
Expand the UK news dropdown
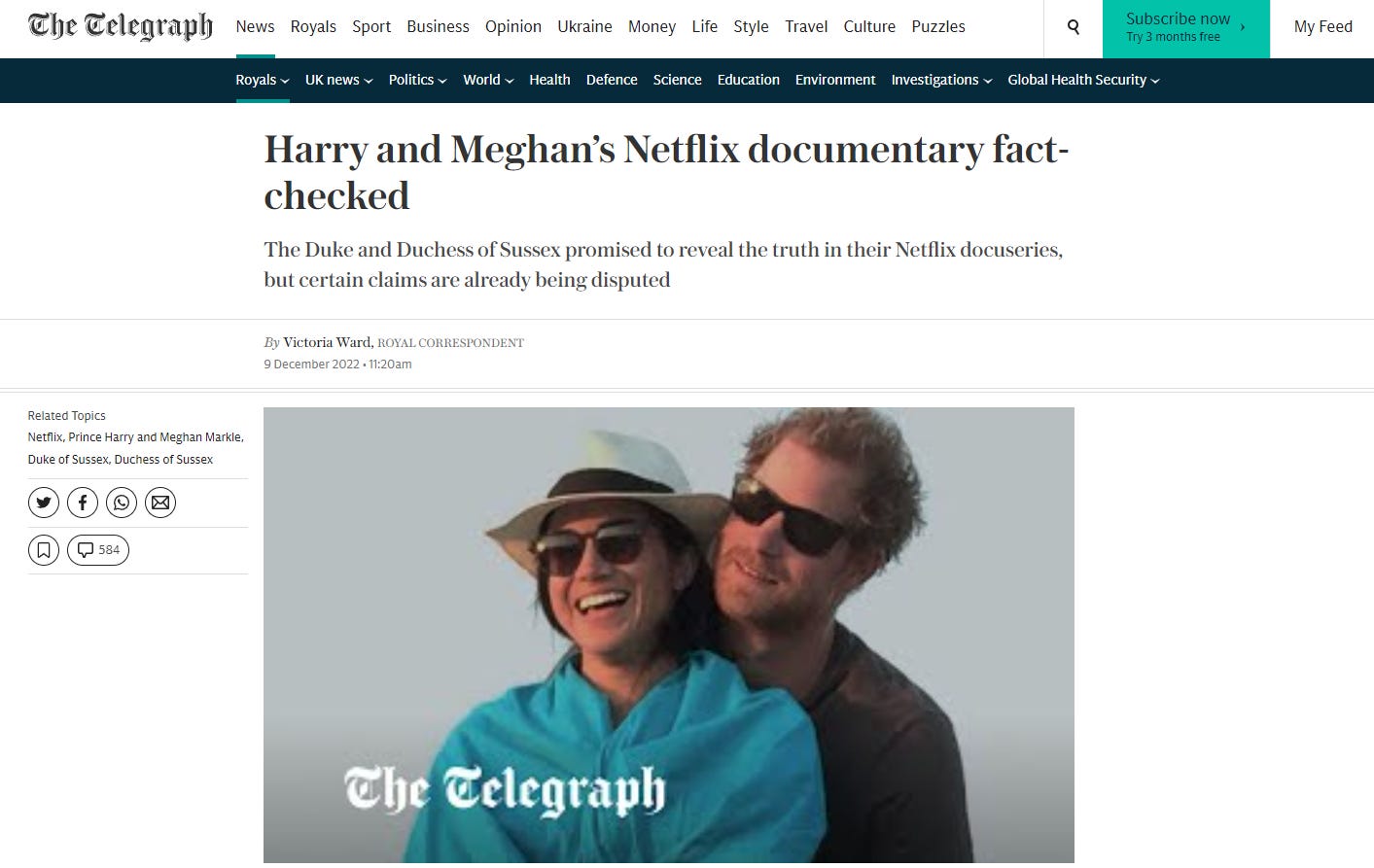pyautogui.click(x=339, y=80)
